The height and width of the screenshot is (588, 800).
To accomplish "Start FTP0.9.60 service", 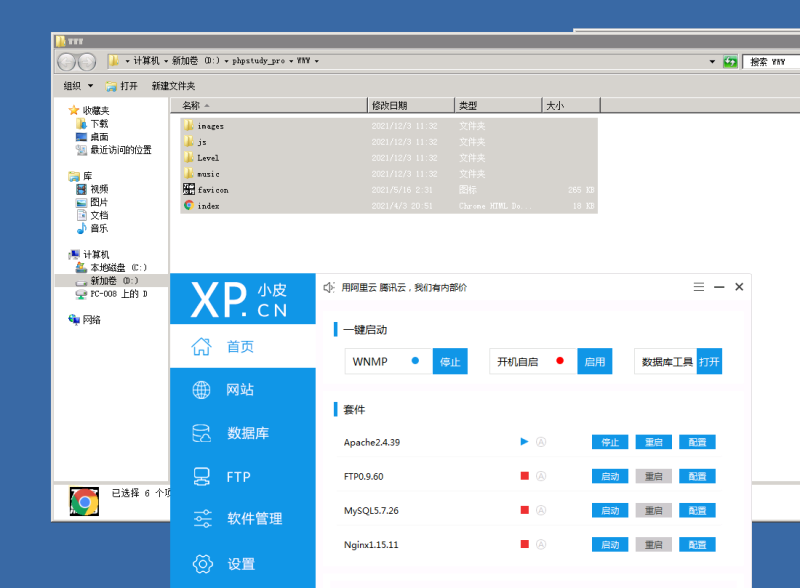I will 610,476.
